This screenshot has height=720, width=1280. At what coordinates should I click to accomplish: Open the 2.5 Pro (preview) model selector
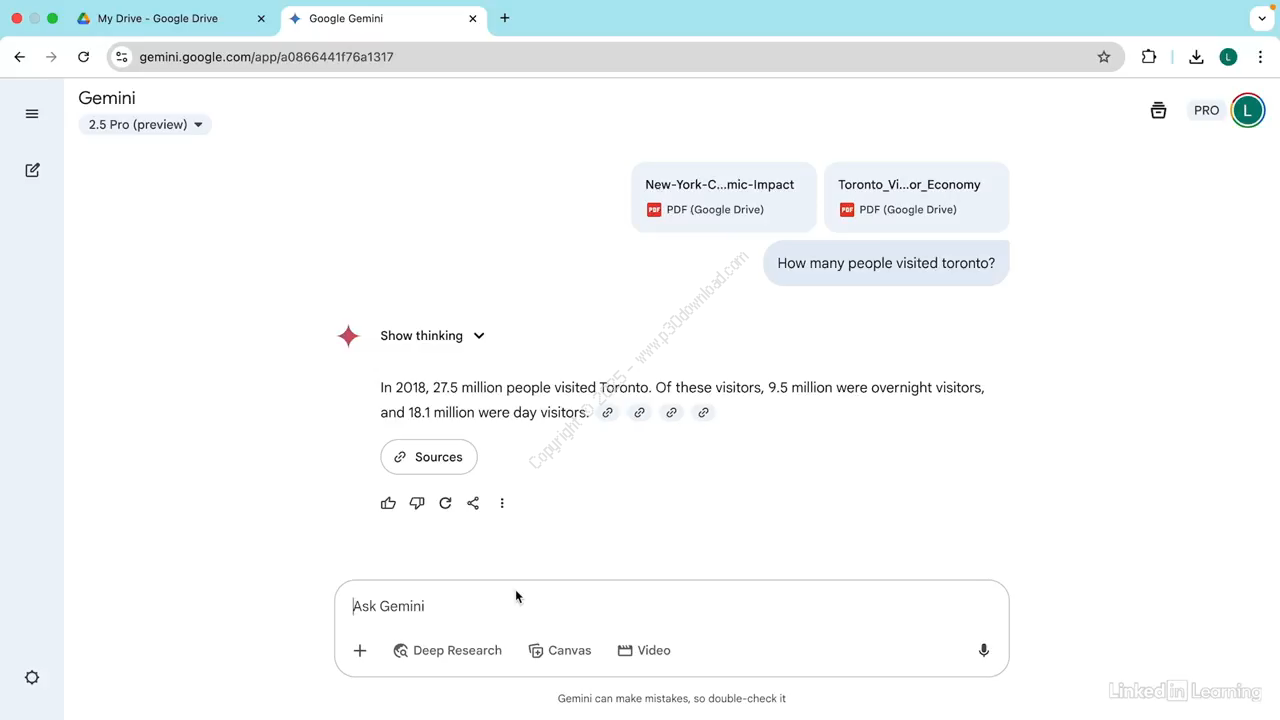145,125
